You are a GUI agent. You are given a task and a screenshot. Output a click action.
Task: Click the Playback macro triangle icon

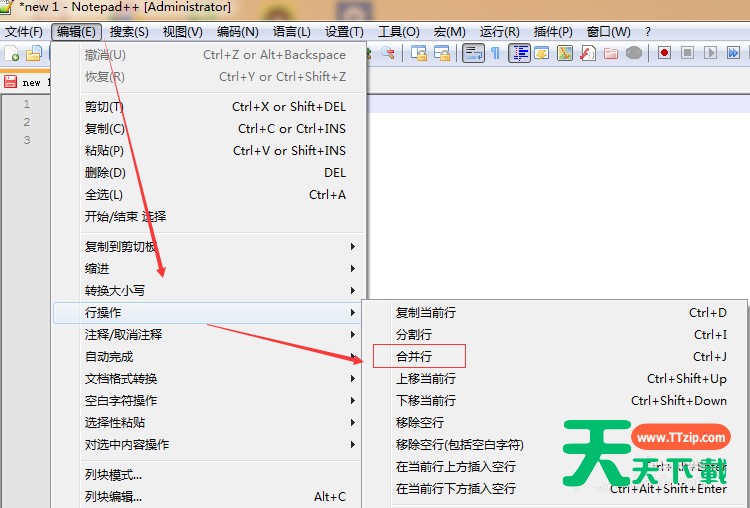click(710, 52)
